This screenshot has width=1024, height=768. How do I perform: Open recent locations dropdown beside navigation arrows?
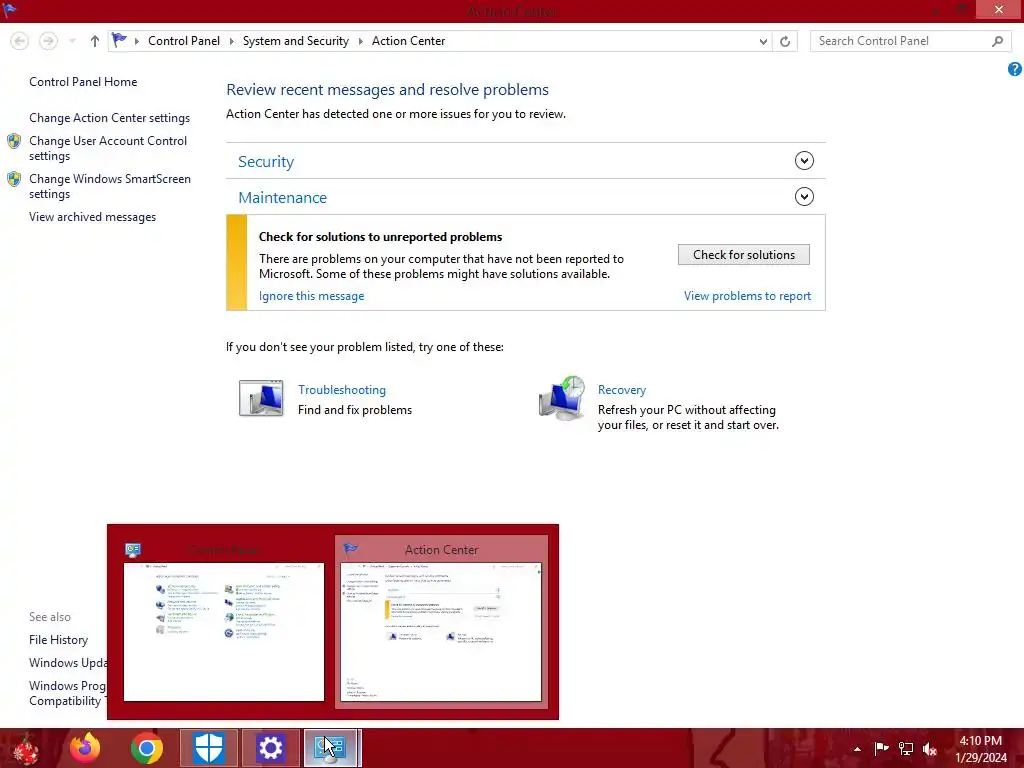point(72,41)
